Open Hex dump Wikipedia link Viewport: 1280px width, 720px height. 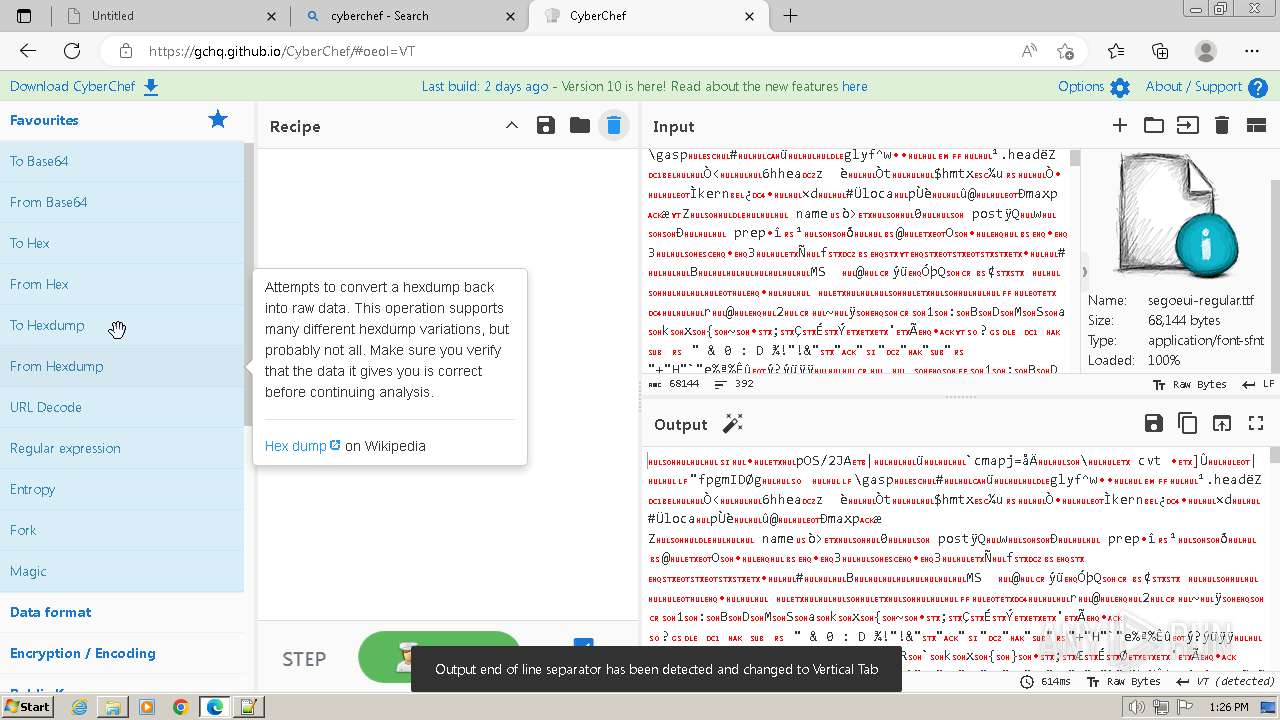(303, 446)
